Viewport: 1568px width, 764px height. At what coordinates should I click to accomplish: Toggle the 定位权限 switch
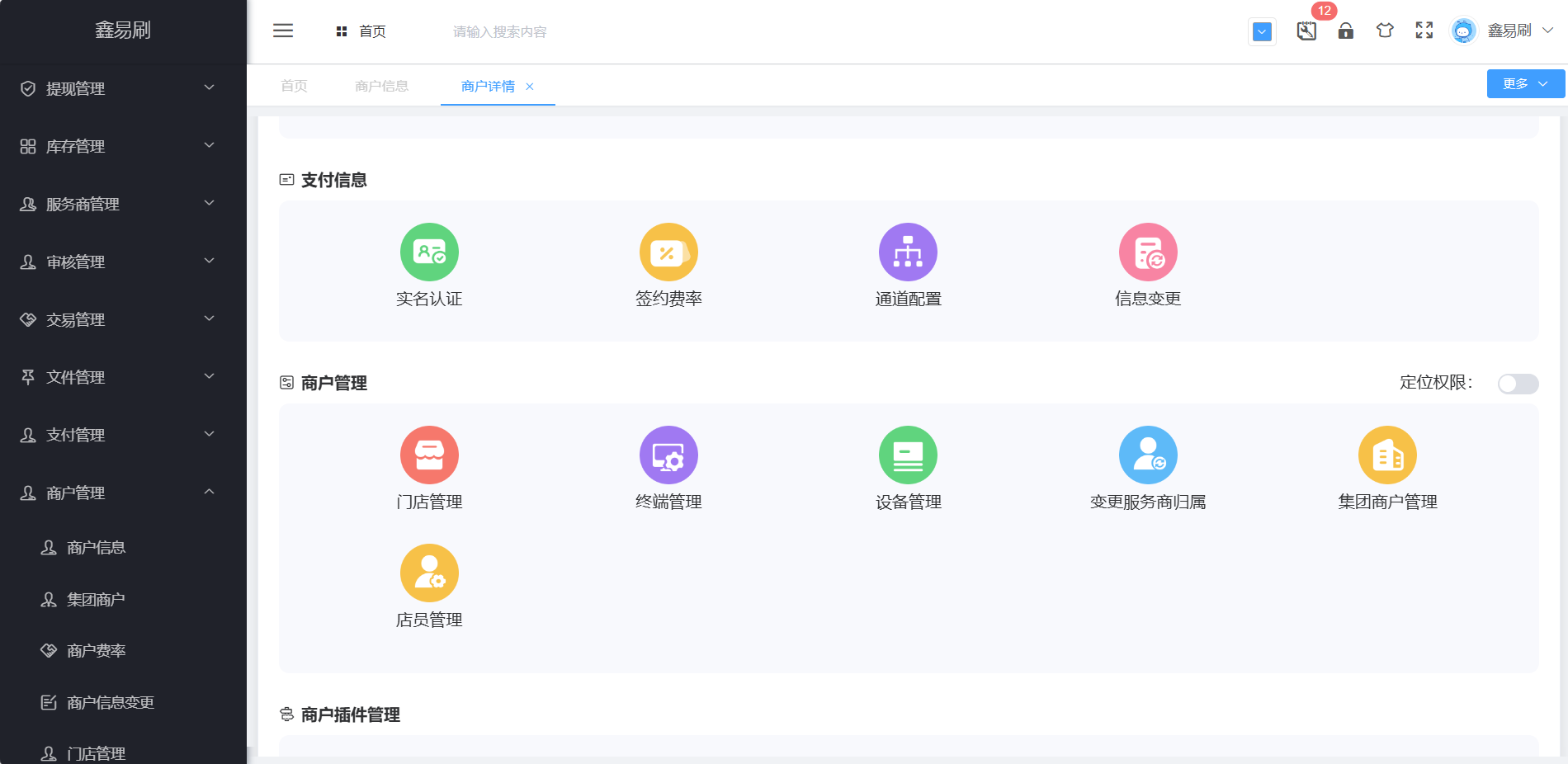click(x=1518, y=384)
